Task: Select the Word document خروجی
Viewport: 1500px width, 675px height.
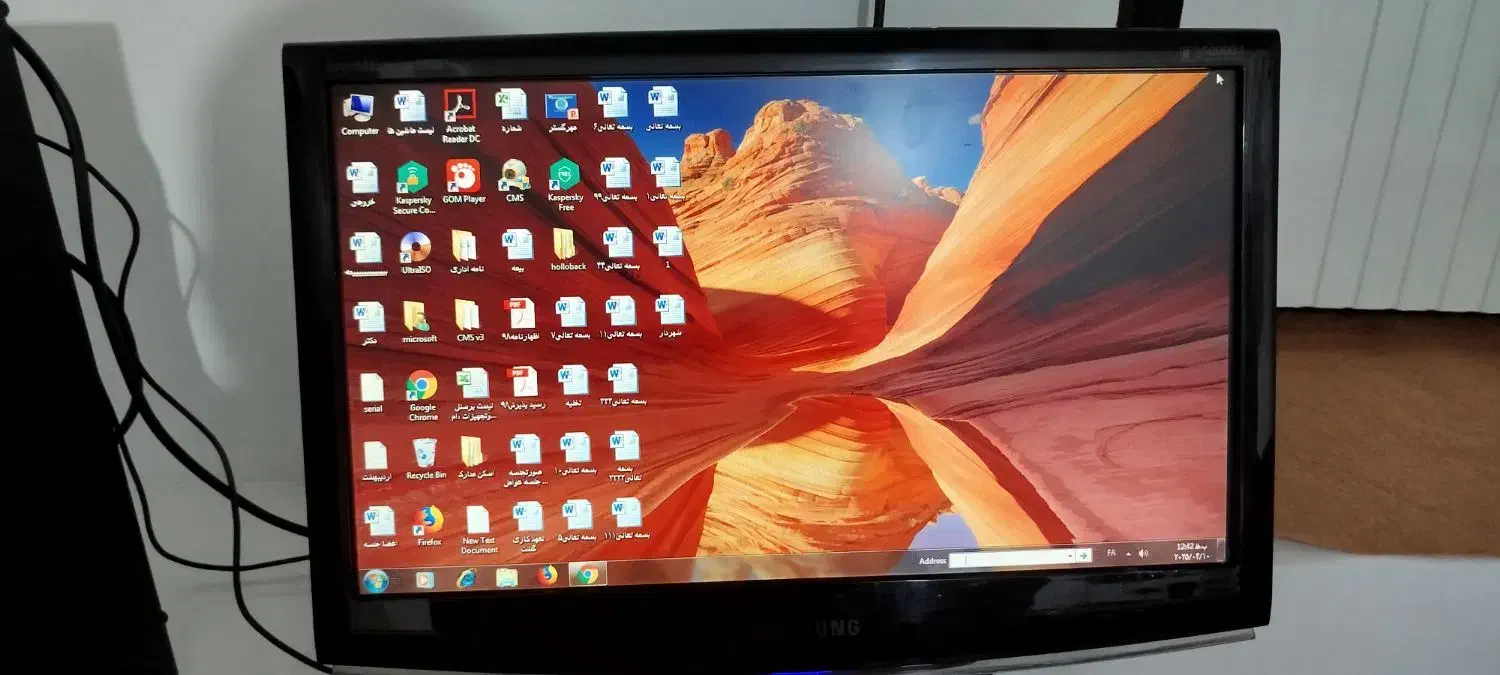Action: pyautogui.click(x=362, y=185)
